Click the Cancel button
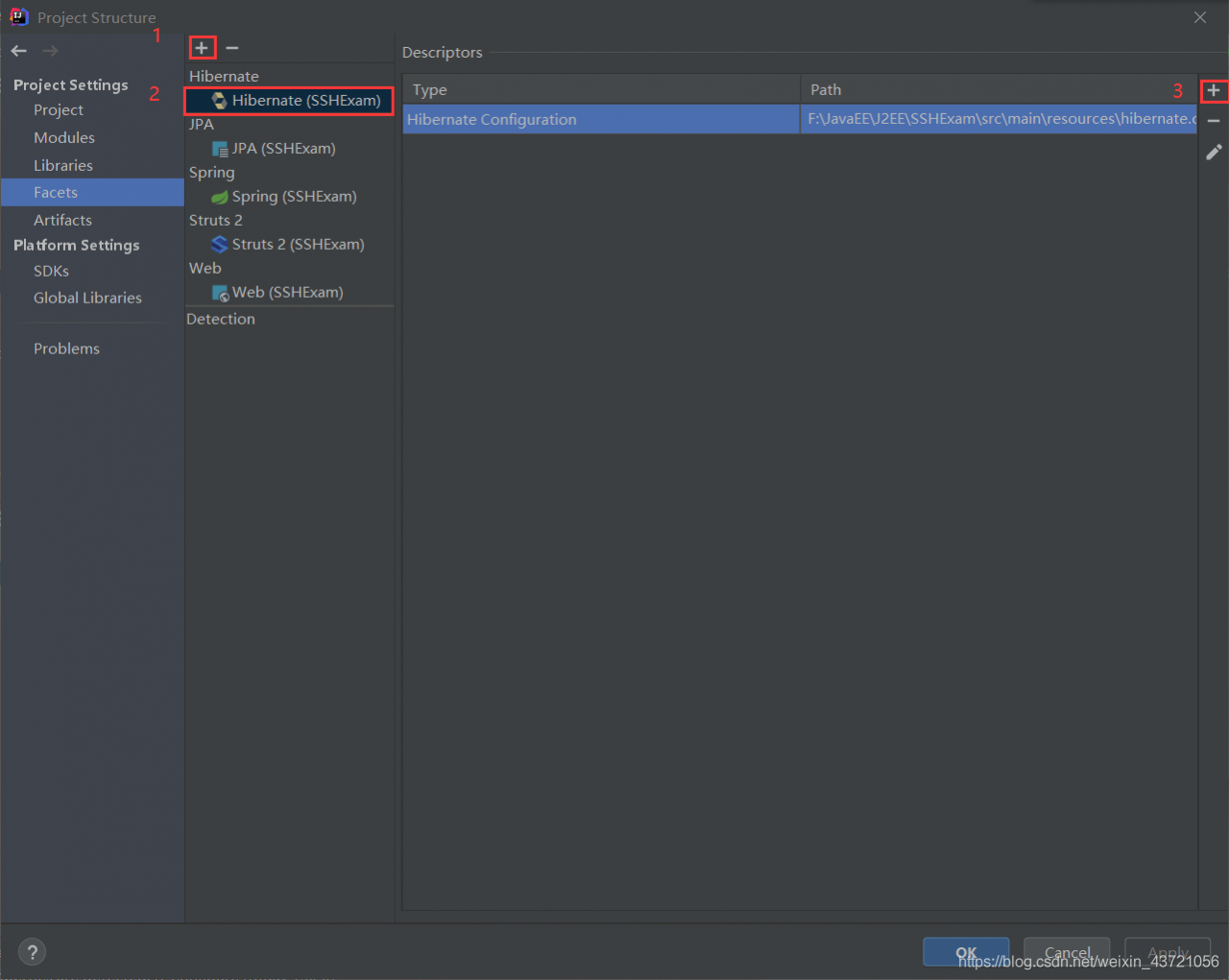Image resolution: width=1229 pixels, height=980 pixels. pos(1067,952)
